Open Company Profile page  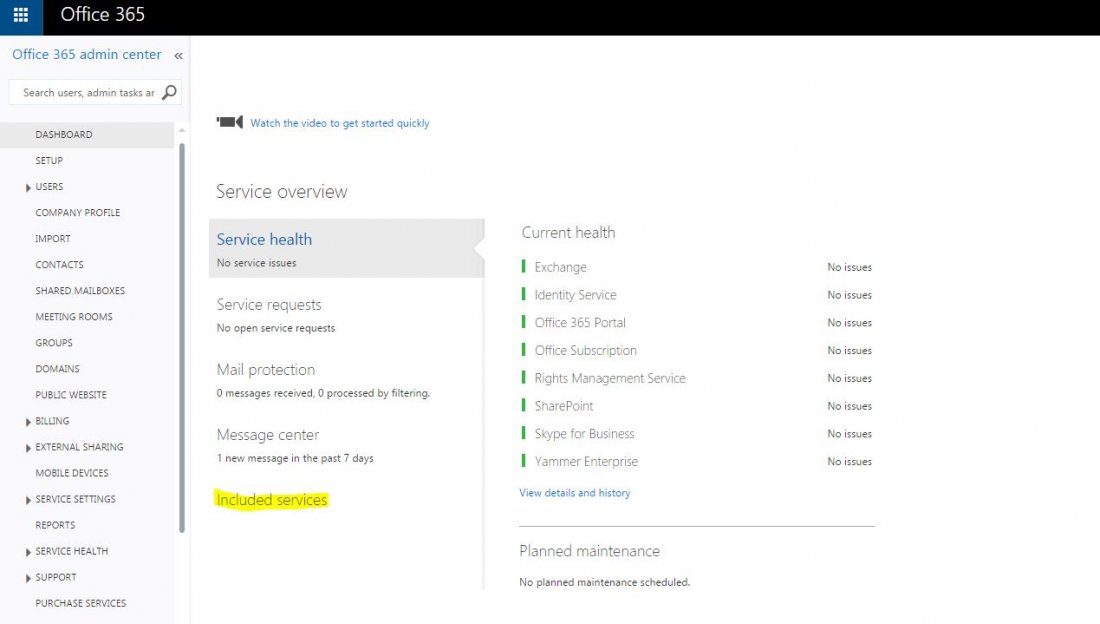point(78,213)
